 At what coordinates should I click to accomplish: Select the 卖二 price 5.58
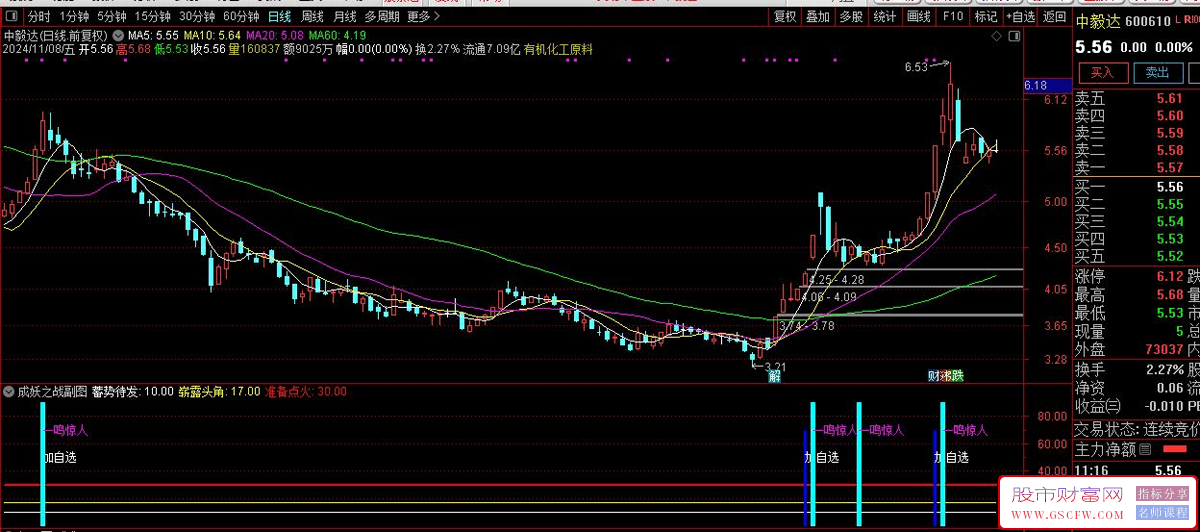[x=1169, y=150]
